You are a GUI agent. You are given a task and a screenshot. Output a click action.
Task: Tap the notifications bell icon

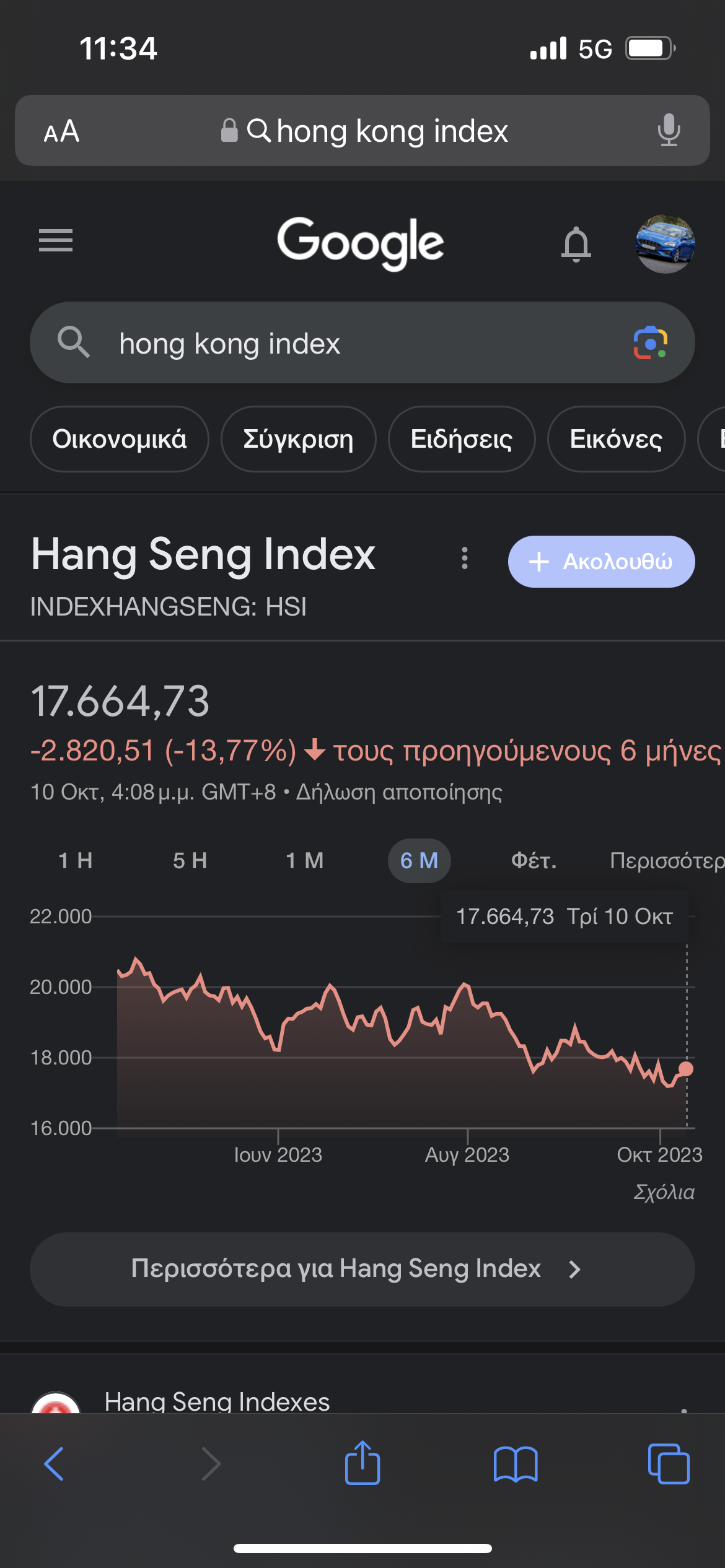(x=576, y=243)
